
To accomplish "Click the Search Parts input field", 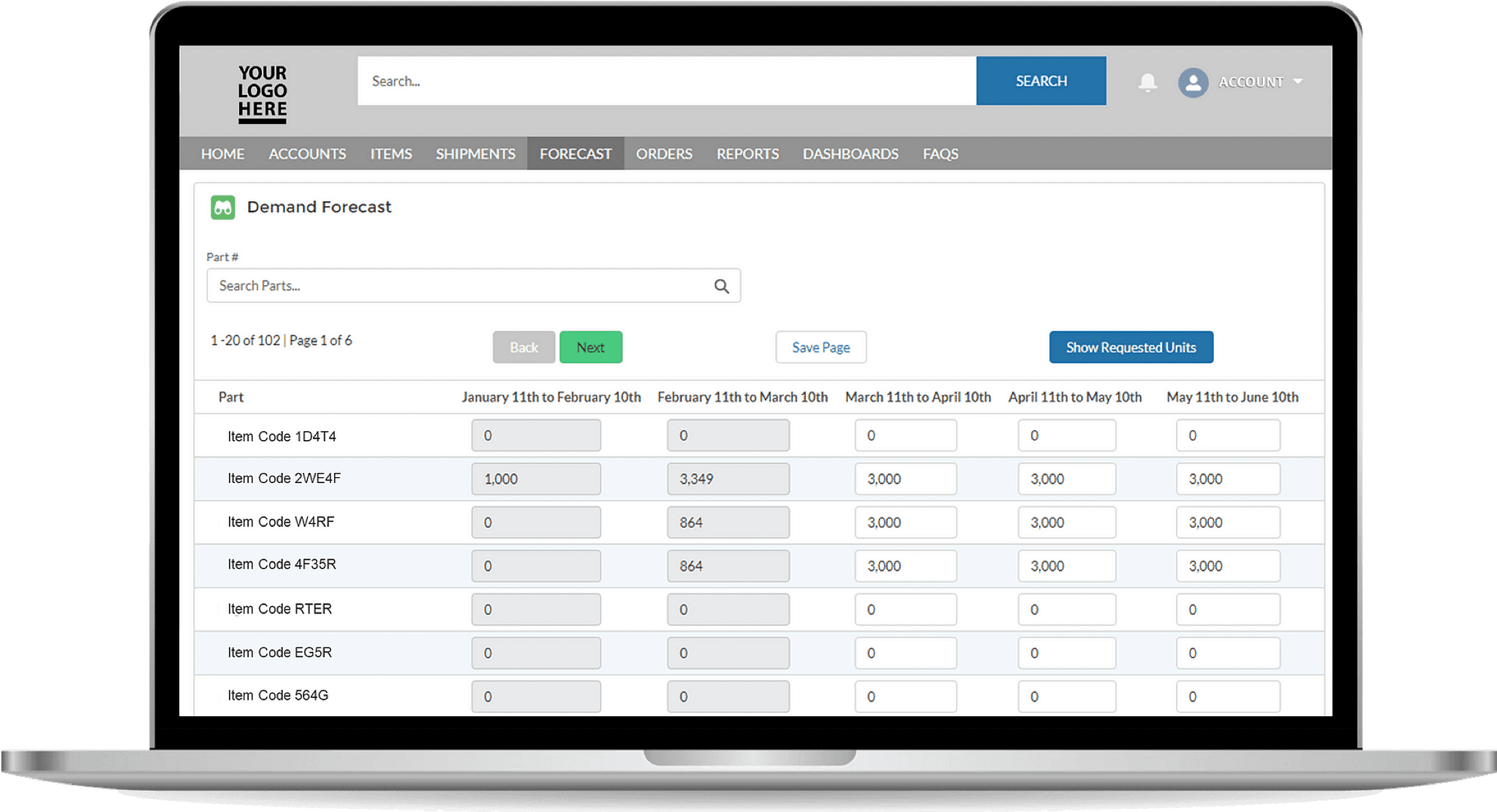I will (x=474, y=286).
